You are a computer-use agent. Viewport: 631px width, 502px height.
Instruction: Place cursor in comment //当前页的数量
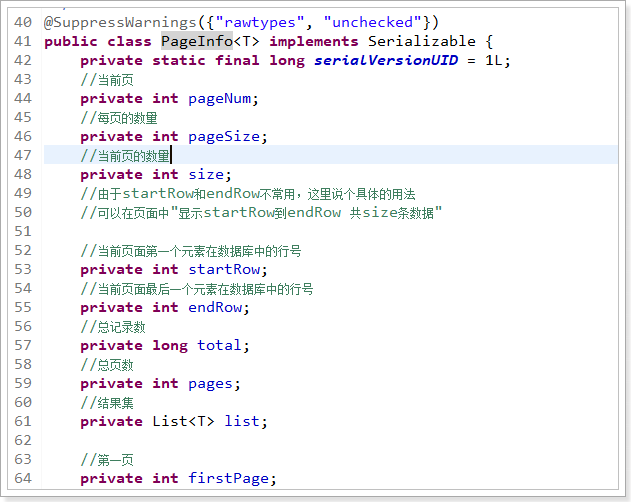pos(125,156)
